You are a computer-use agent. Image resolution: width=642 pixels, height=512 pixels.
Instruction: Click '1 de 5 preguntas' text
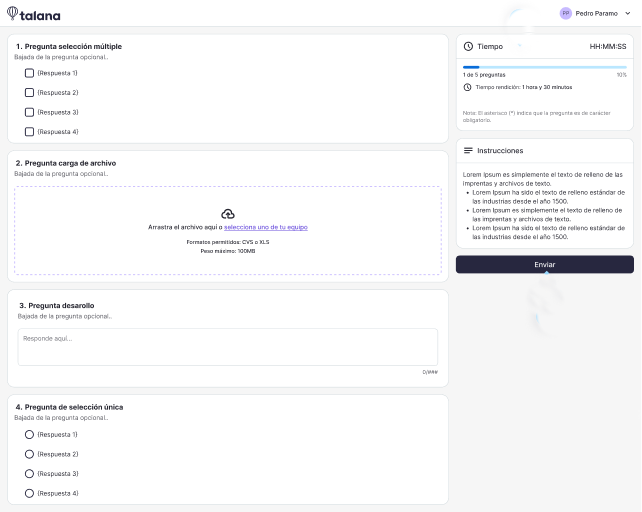coord(484,75)
